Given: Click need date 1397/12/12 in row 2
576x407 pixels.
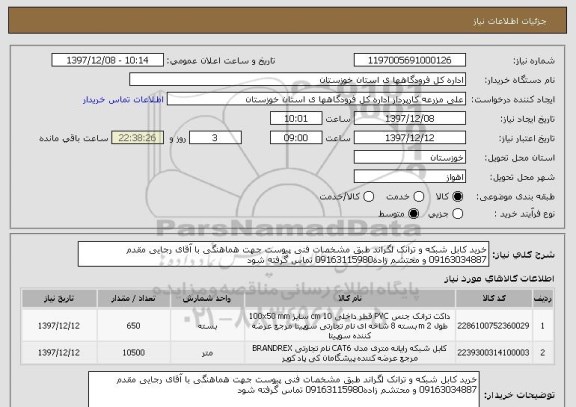Looking at the screenshot, I should (59, 353).
